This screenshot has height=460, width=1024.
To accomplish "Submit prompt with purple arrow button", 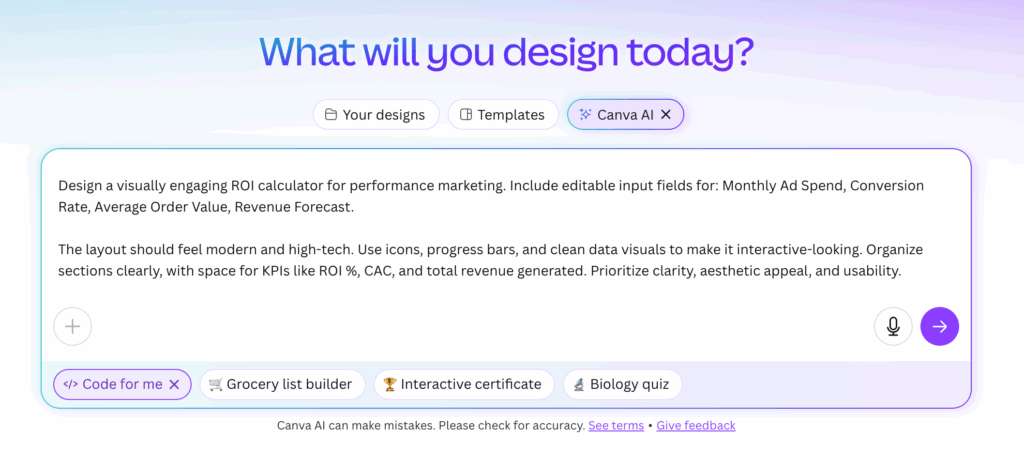I will coord(940,326).
